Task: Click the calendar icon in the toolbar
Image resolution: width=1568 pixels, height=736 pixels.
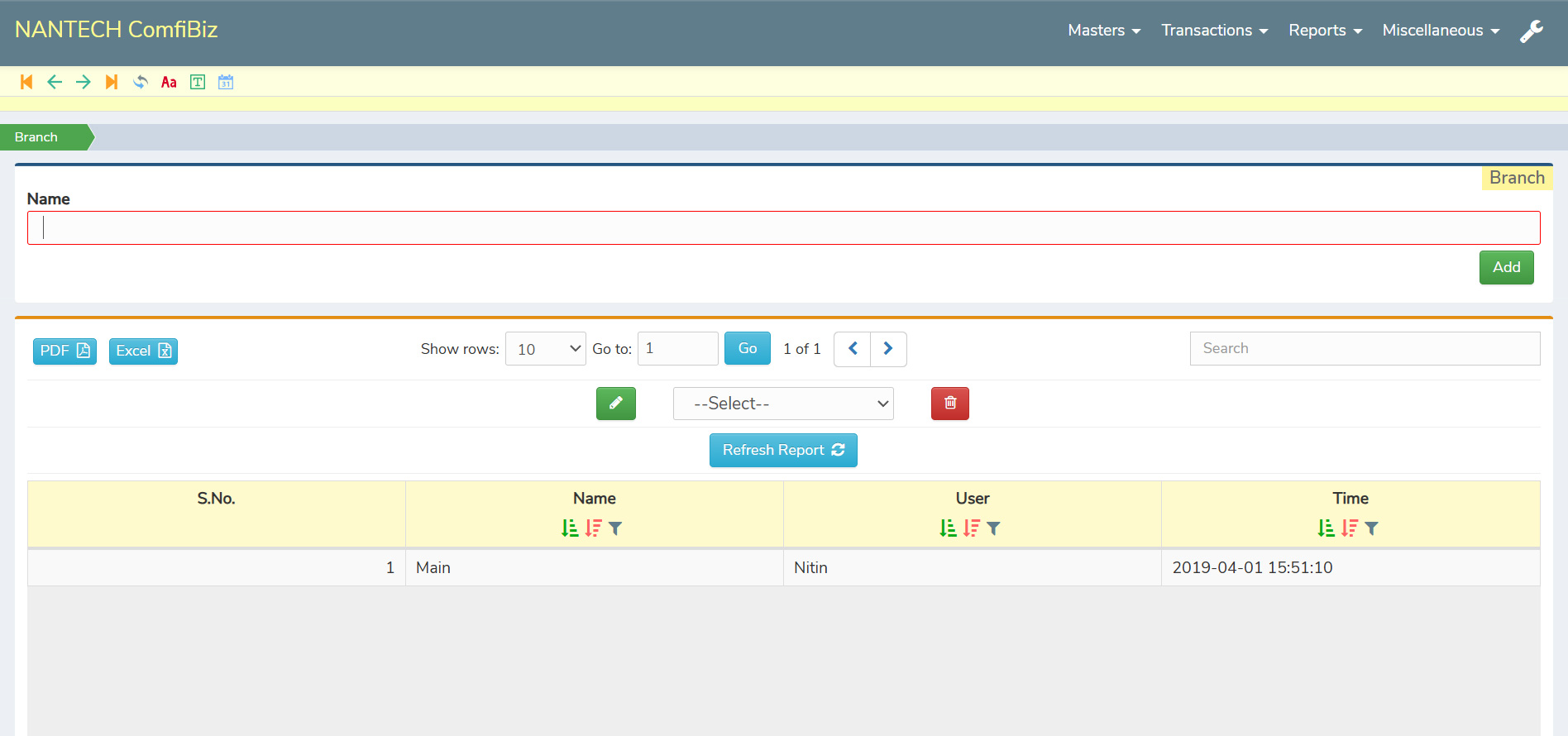Action: click(x=226, y=82)
